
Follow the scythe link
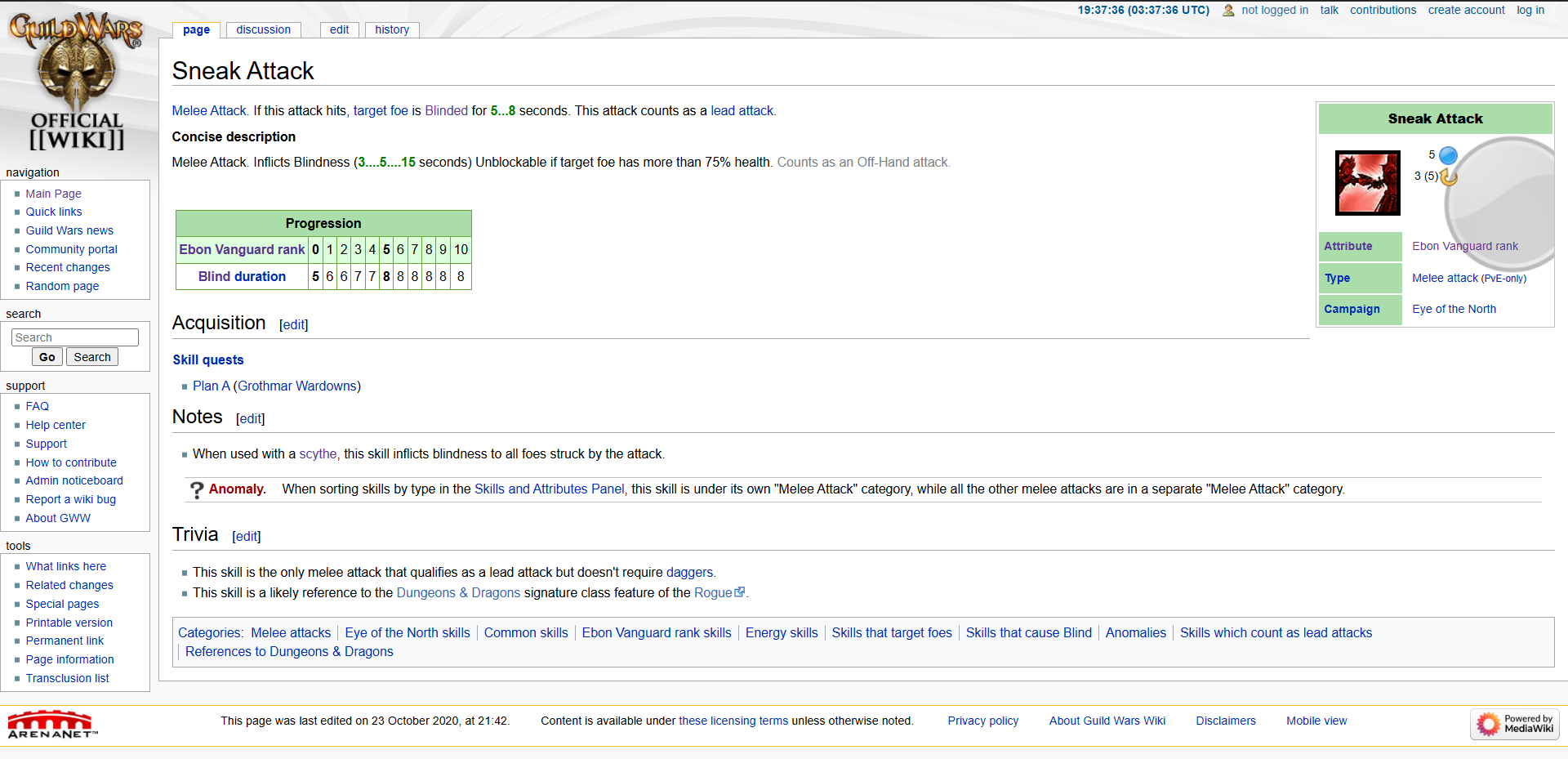(318, 453)
